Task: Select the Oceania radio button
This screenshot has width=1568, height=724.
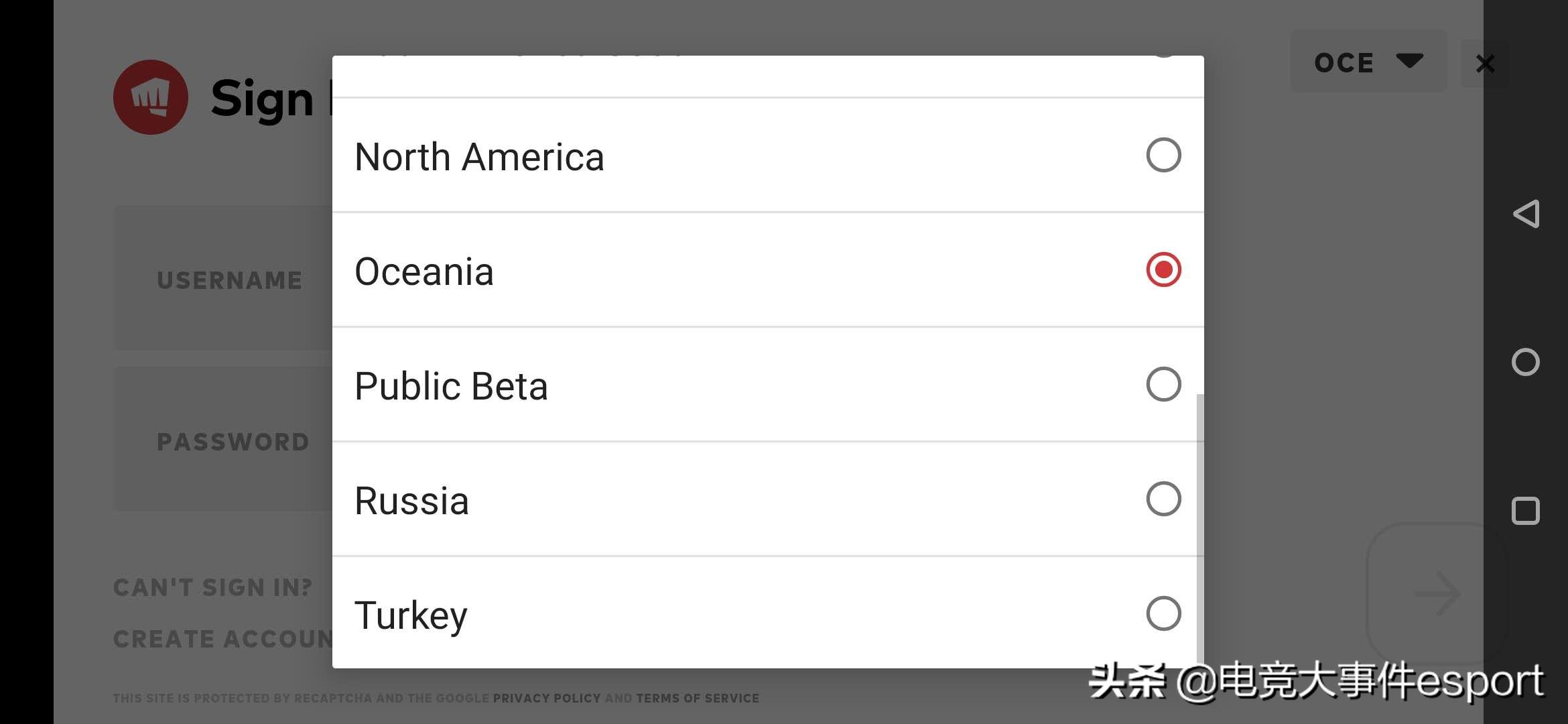Action: [x=1163, y=269]
